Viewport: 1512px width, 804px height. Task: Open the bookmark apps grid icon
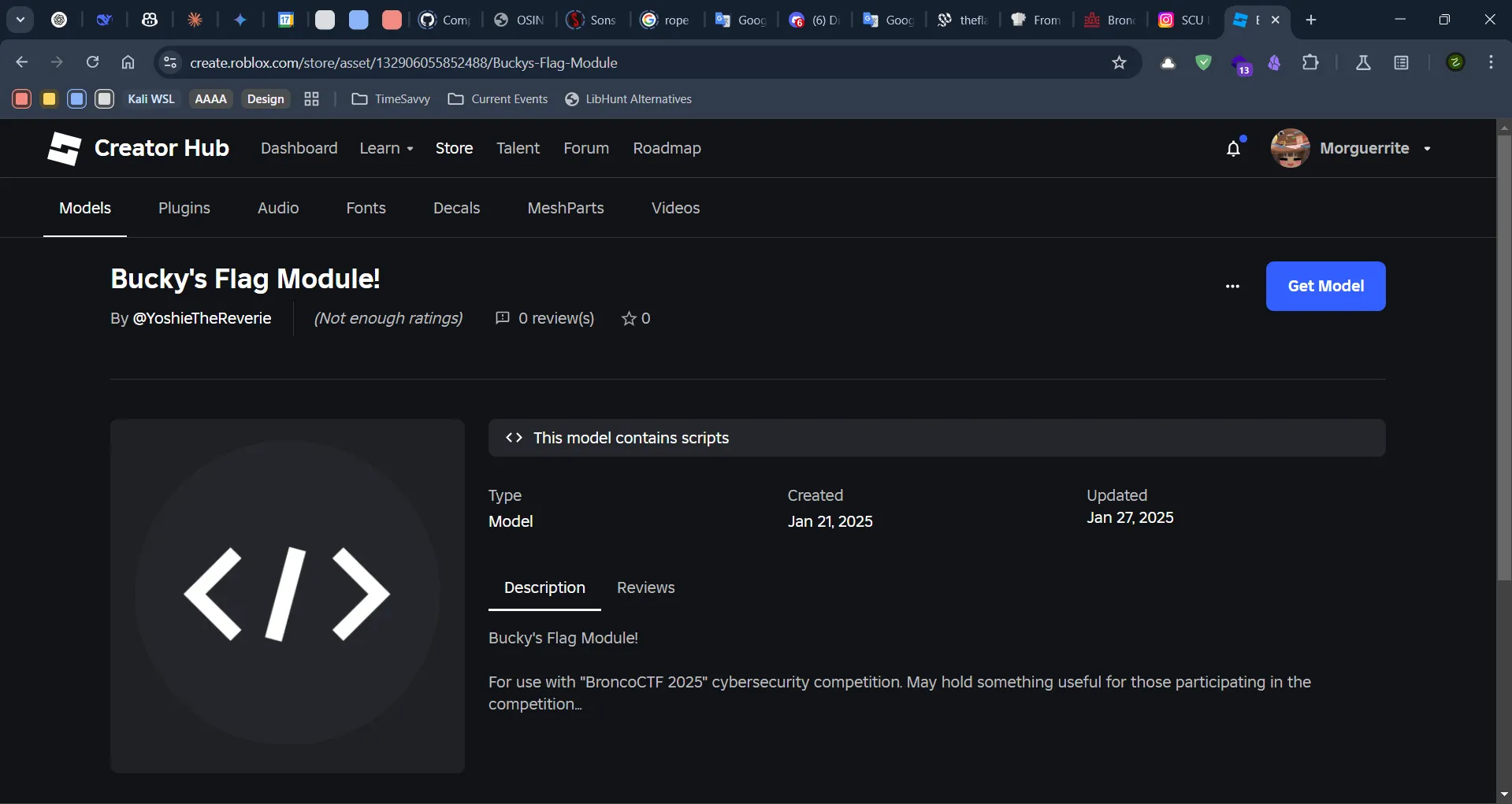311,98
